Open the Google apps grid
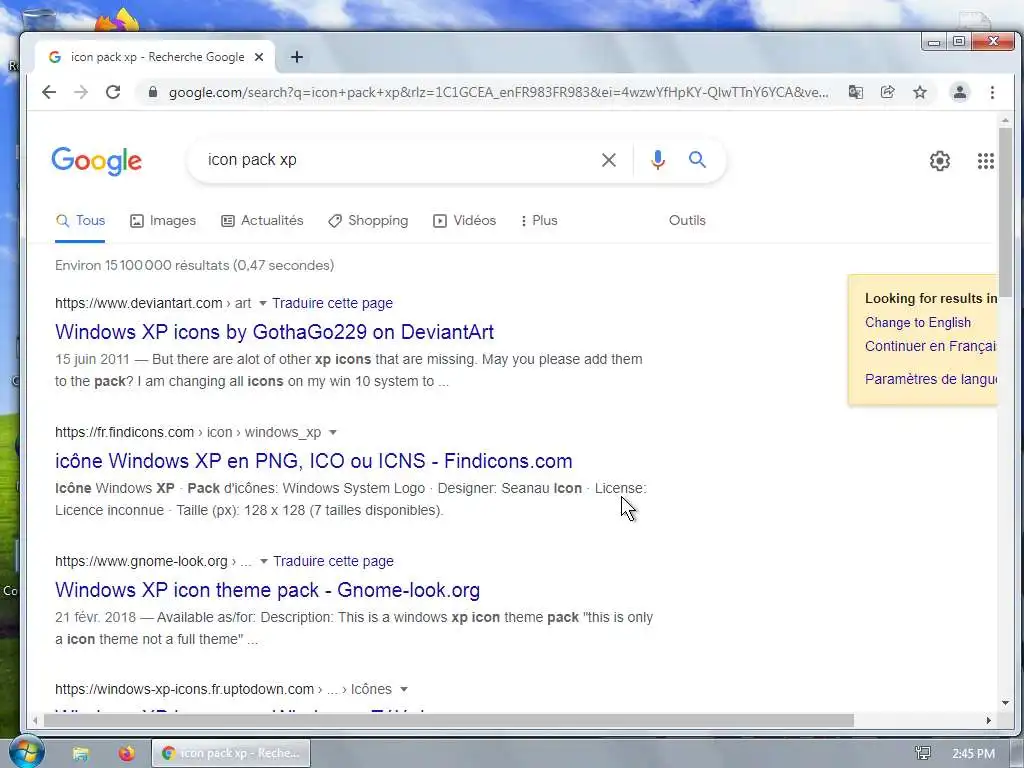 point(985,161)
